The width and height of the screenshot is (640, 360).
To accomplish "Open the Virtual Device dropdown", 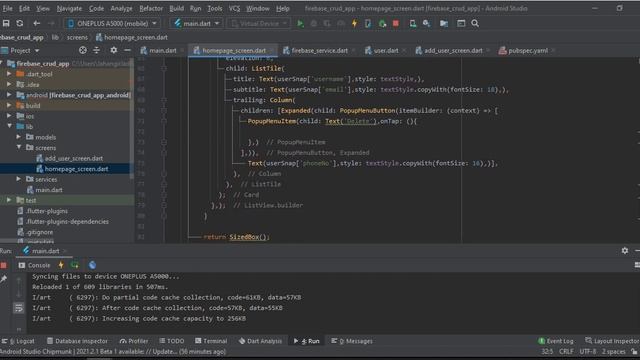I will pos(260,24).
